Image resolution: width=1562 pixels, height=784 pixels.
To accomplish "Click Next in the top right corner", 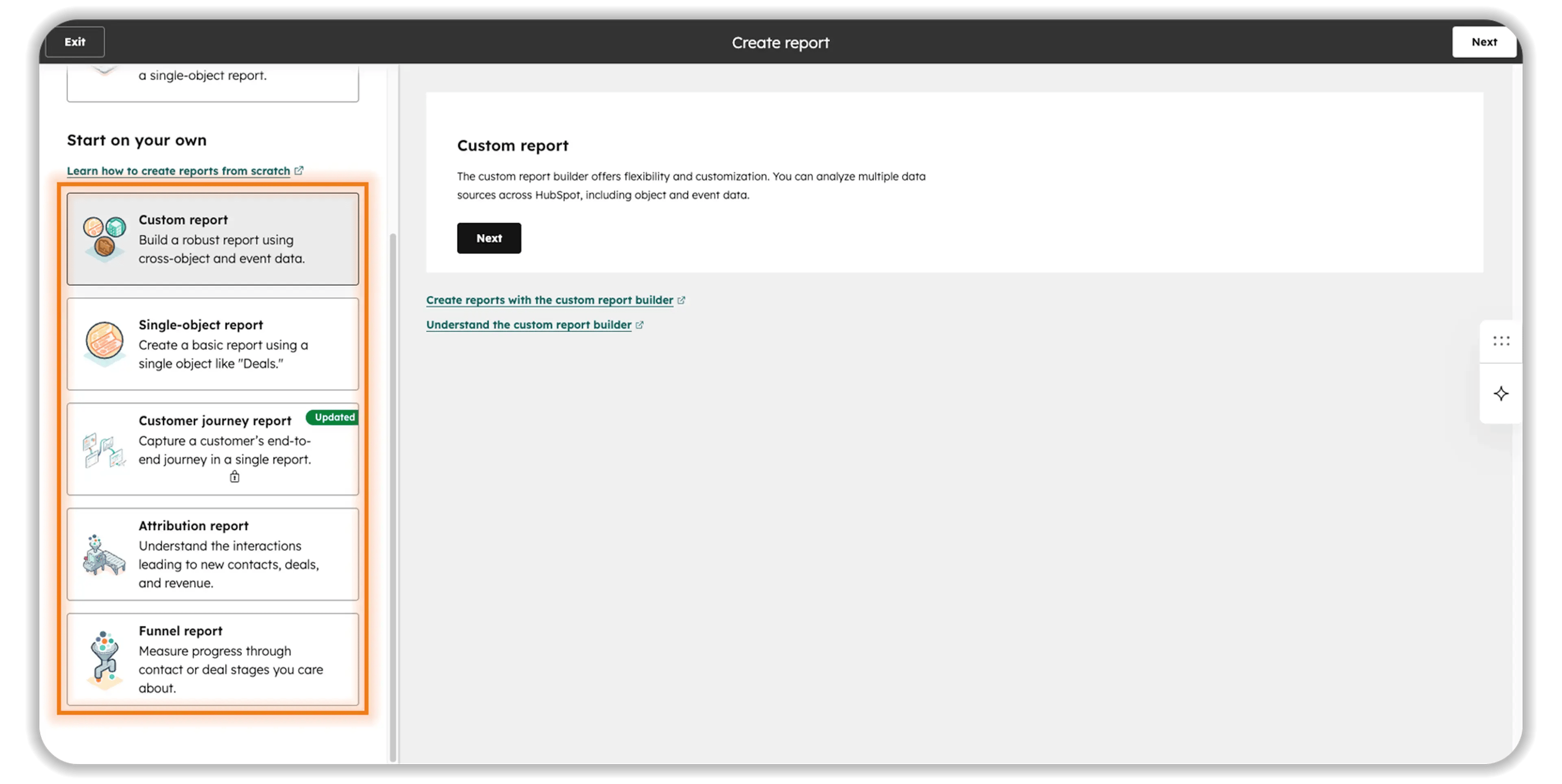I will [x=1484, y=42].
